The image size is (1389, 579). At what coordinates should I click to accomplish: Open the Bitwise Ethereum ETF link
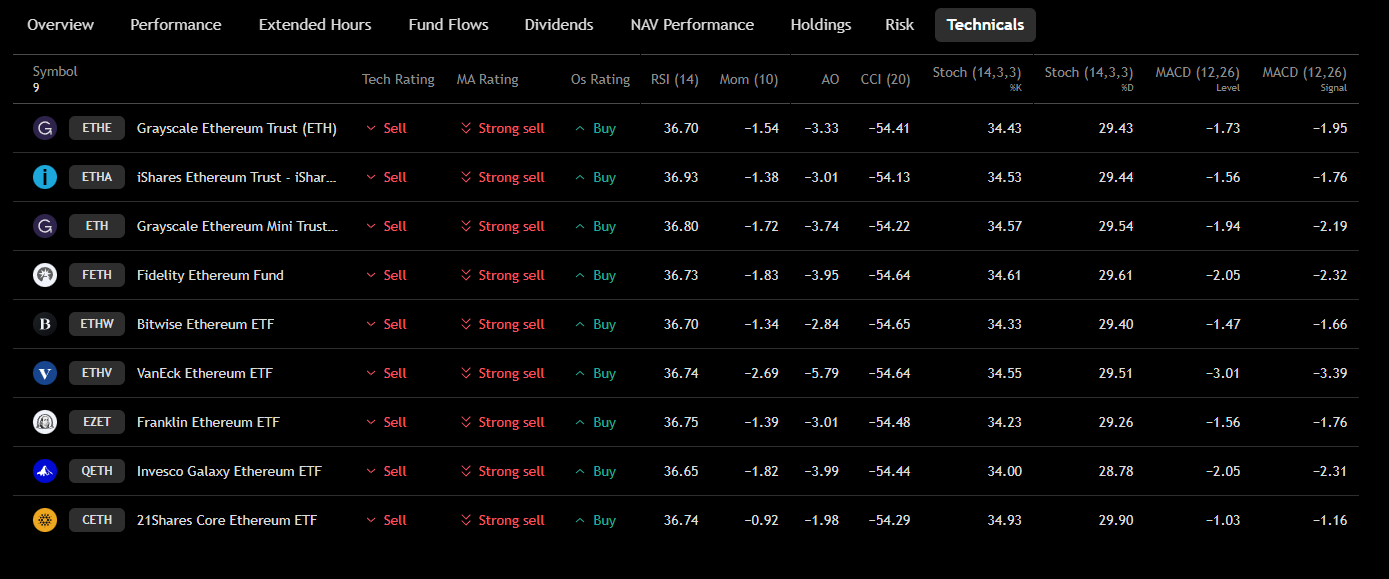point(205,324)
